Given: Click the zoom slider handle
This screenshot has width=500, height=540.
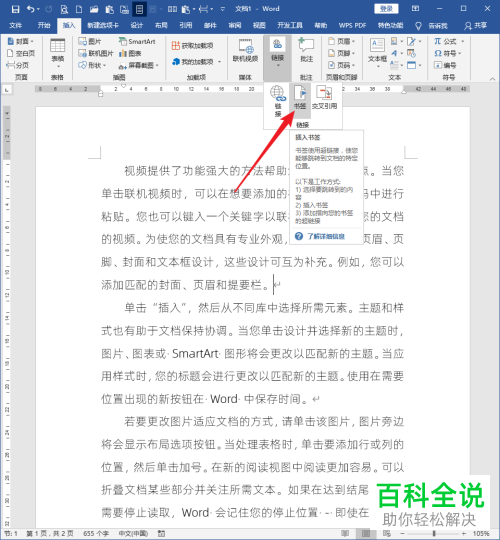Looking at the screenshot, I should click(434, 533).
